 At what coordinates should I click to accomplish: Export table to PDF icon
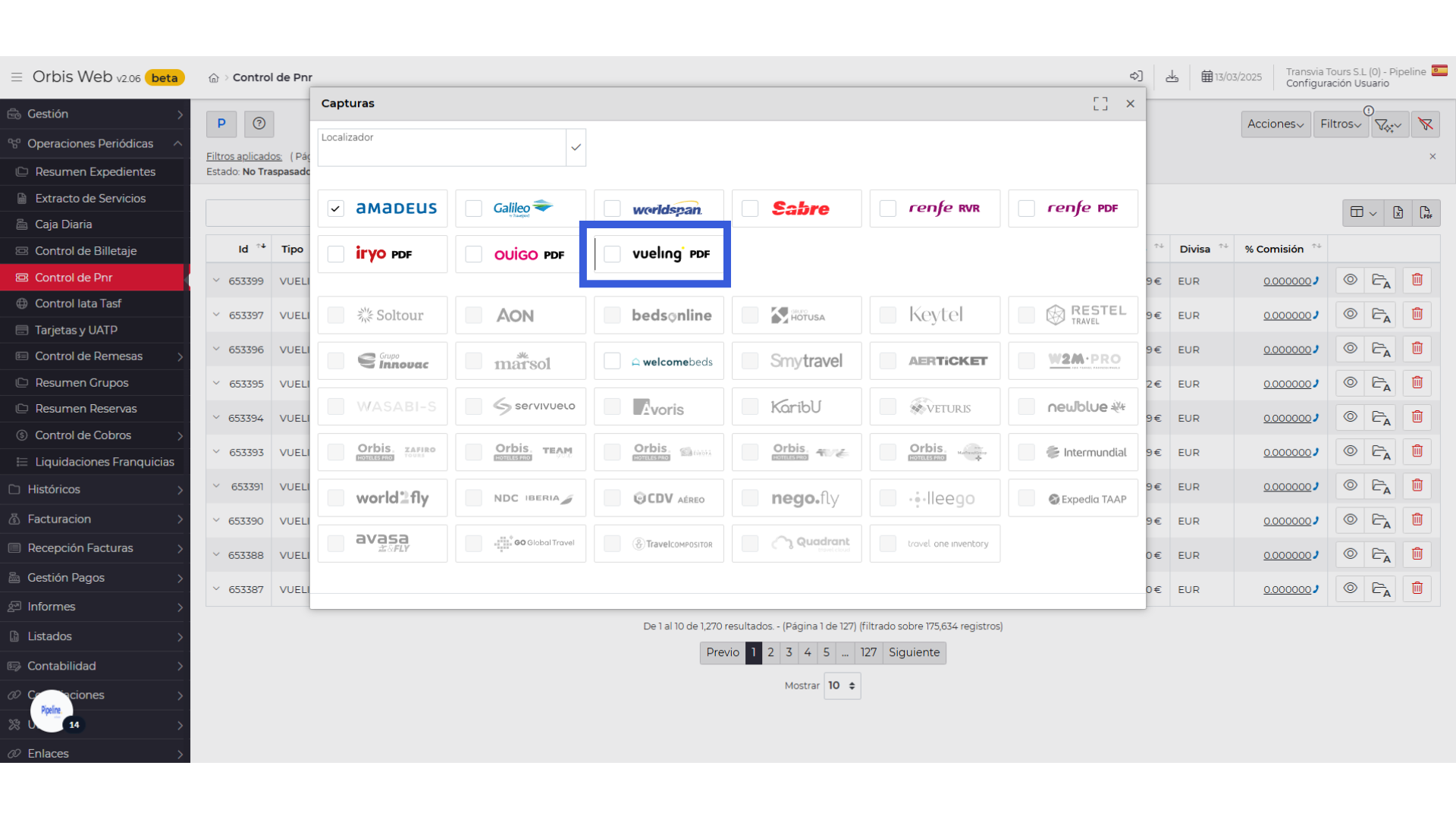click(x=1426, y=212)
